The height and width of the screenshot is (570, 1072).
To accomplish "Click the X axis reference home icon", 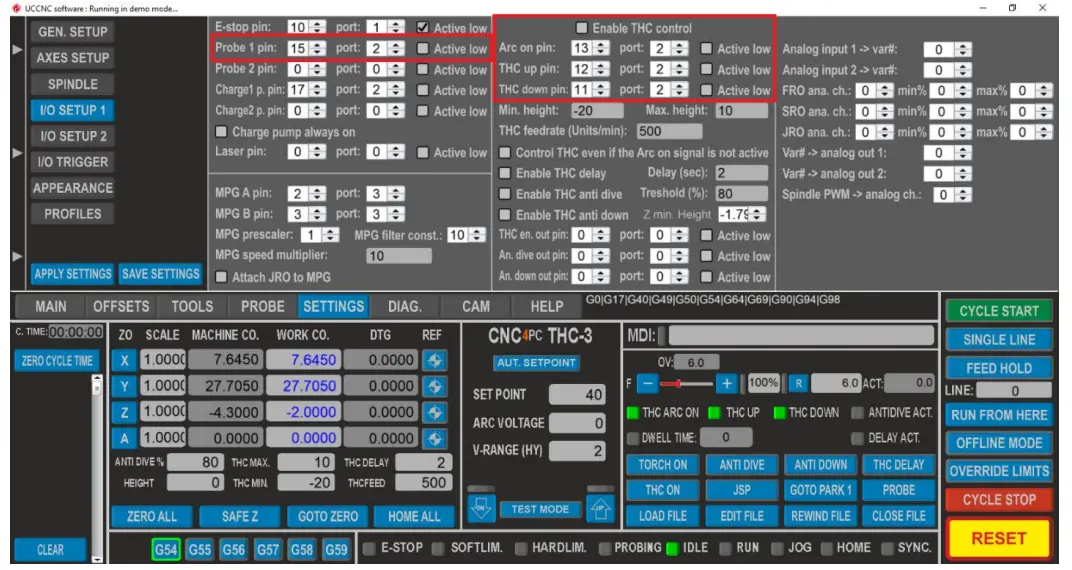I will tap(434, 360).
